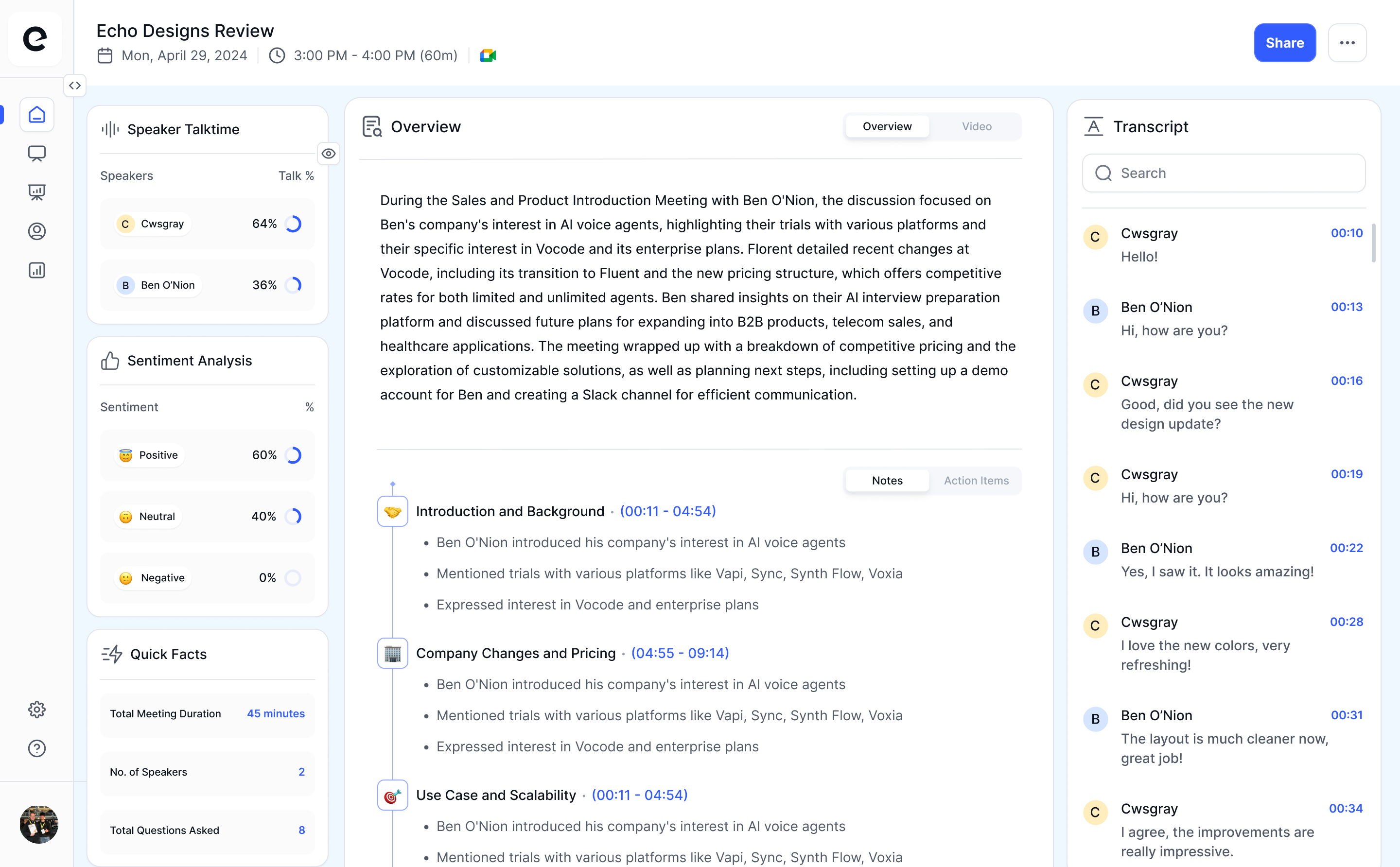1400x867 pixels.
Task: Collapse sidebar with the arrows expander button
Action: point(74,86)
